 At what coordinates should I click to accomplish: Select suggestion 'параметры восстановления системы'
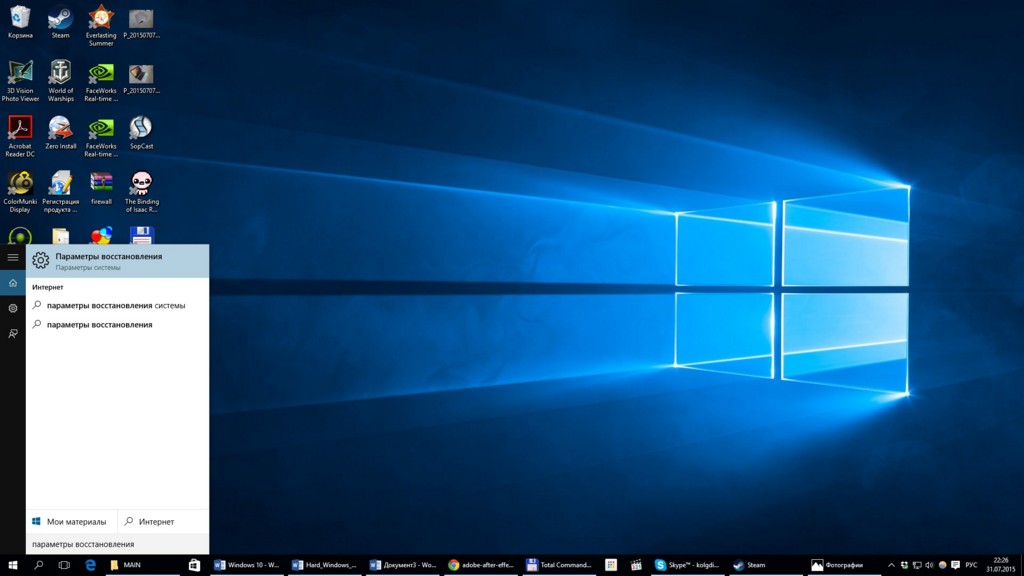(115, 305)
